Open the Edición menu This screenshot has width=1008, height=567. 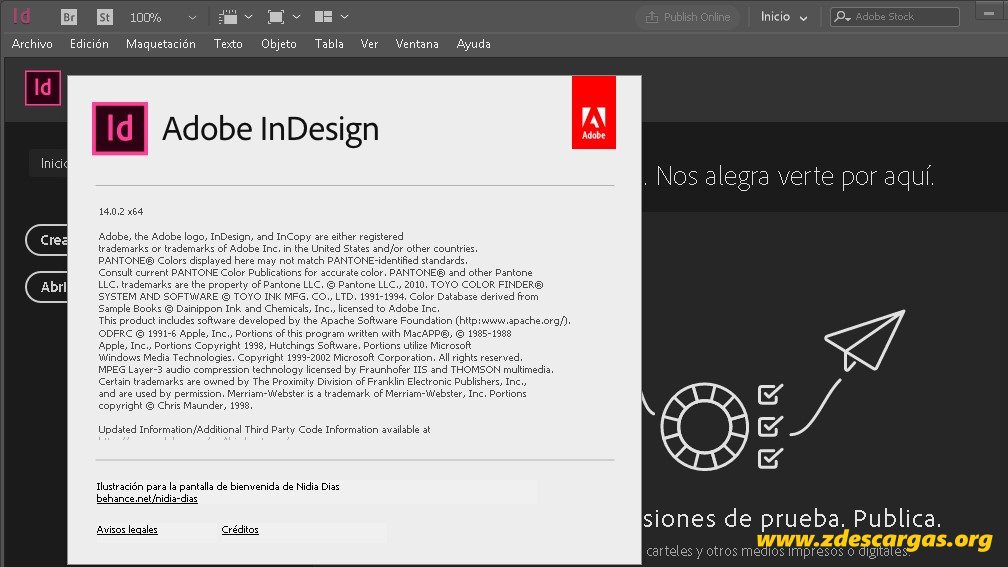89,44
